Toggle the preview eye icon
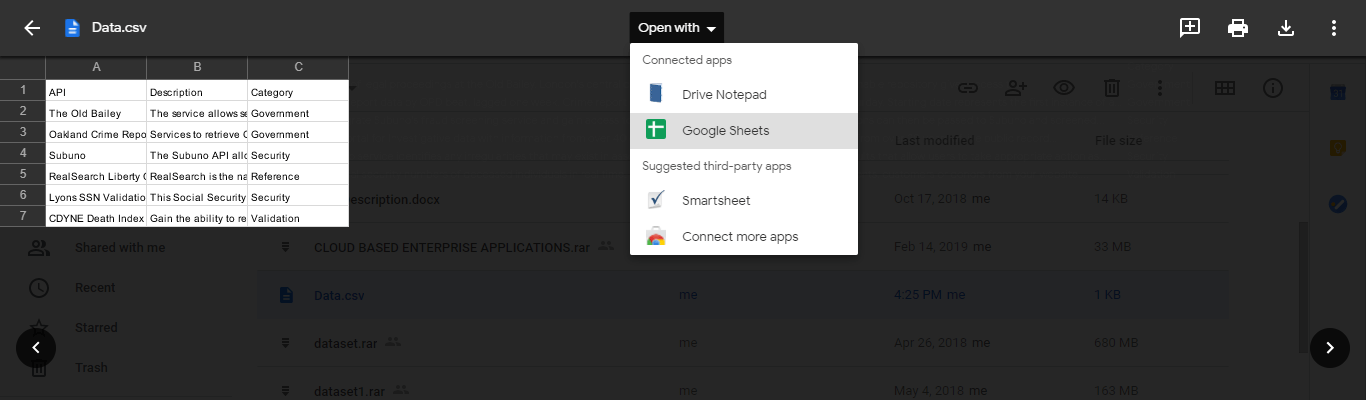The image size is (1366, 400). pos(1063,88)
